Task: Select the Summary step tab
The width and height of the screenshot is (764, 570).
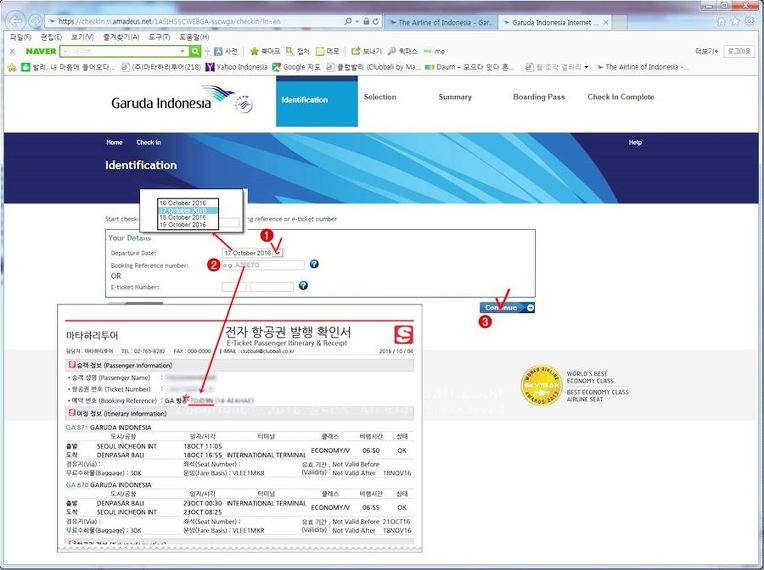Action: click(x=455, y=97)
